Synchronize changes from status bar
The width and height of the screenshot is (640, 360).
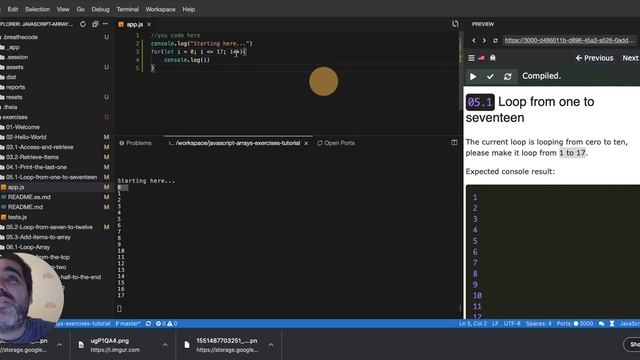[x=148, y=324]
